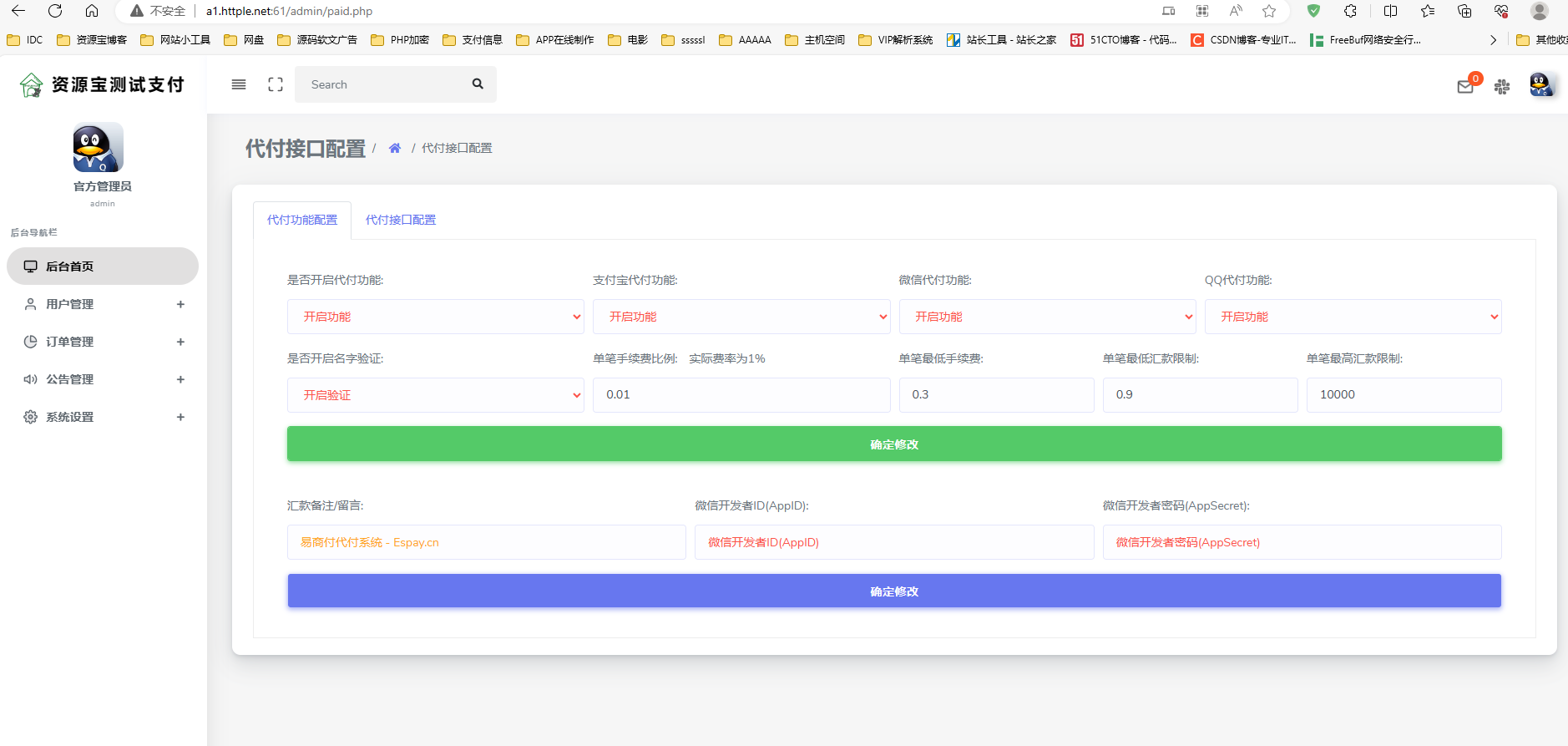
Task: Click the 单笔手续费比例 input field
Action: coord(741,395)
